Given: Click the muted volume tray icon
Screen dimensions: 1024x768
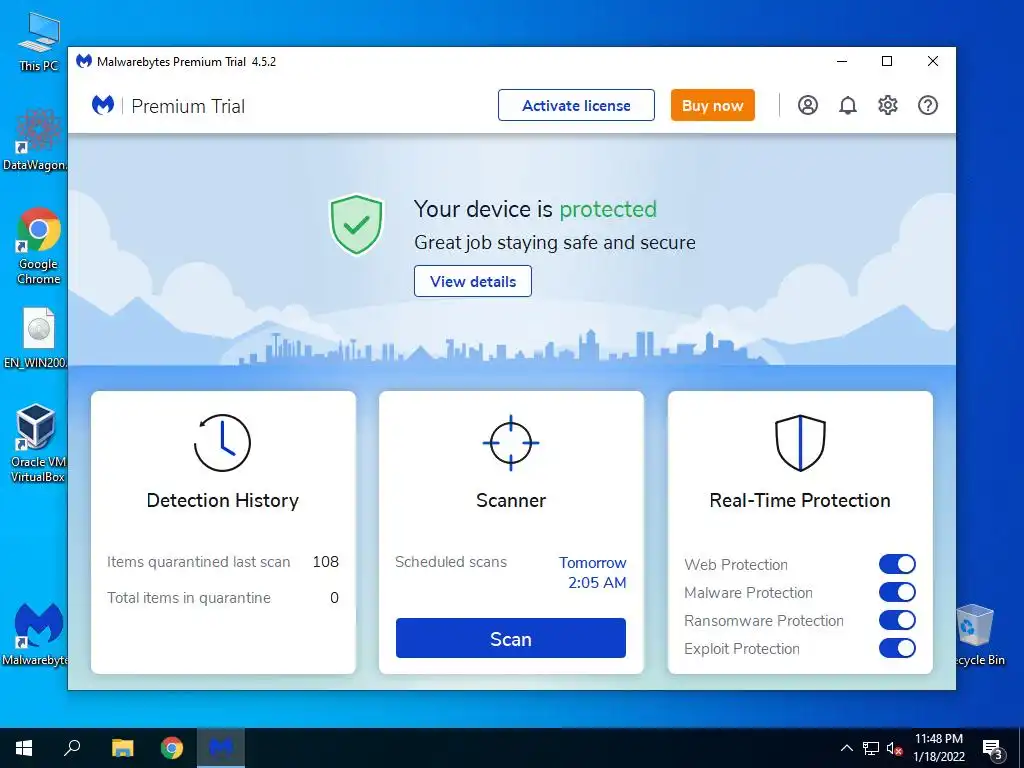Looking at the screenshot, I should point(894,748).
